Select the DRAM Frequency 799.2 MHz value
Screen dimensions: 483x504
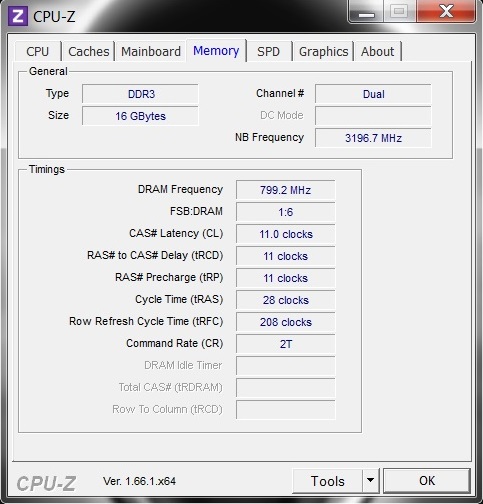286,190
